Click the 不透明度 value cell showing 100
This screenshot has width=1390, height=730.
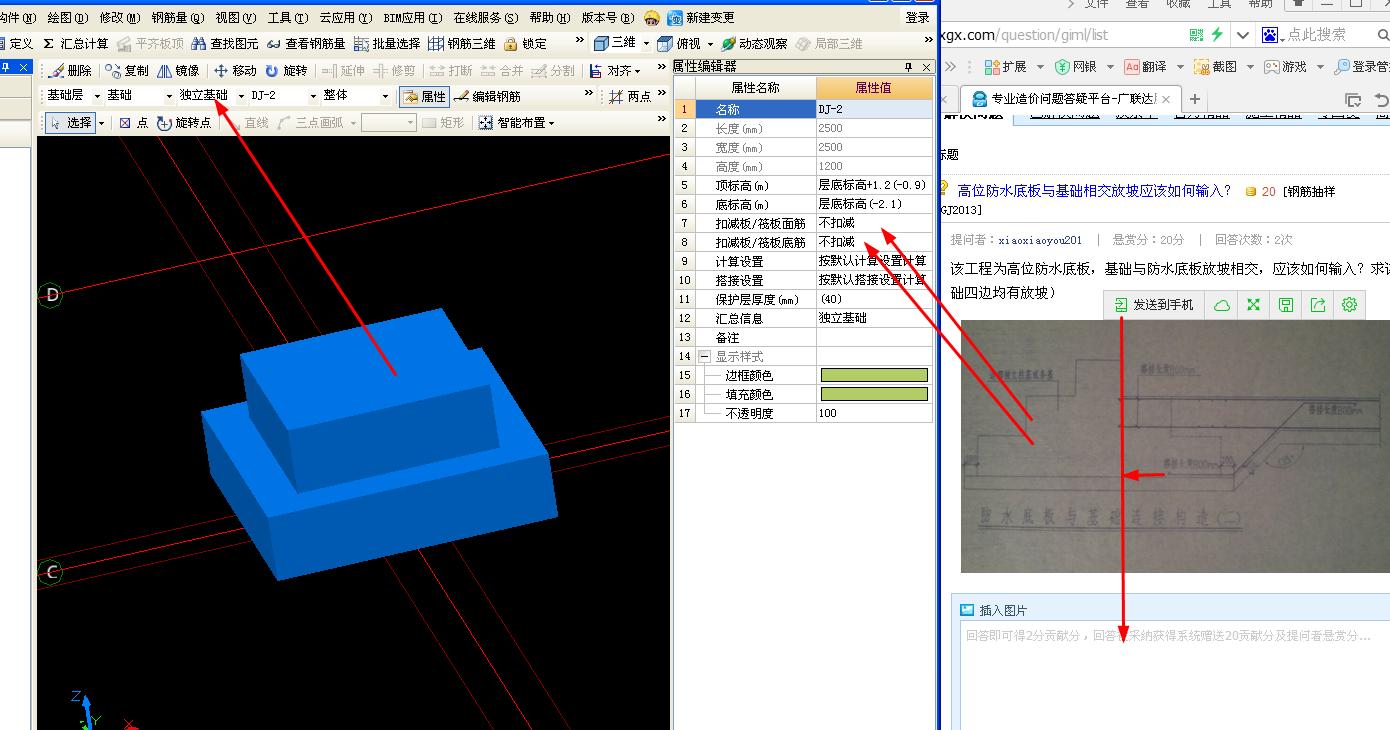(874, 413)
